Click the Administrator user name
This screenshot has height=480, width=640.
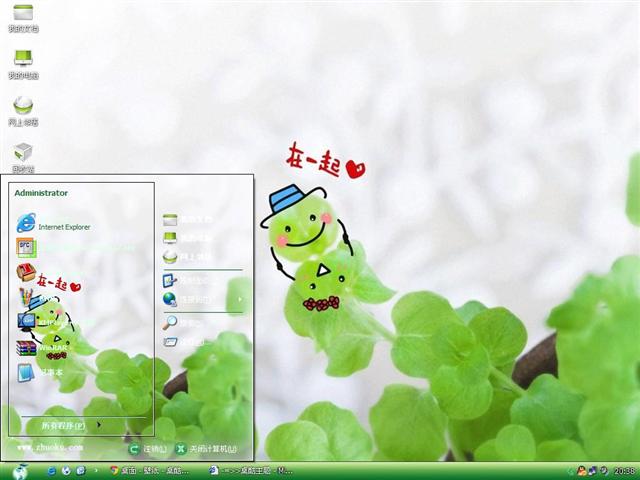pyautogui.click(x=41, y=193)
